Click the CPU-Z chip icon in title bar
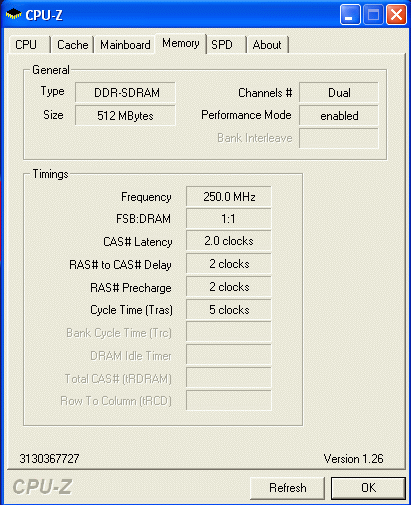This screenshot has width=411, height=505. (x=13, y=15)
